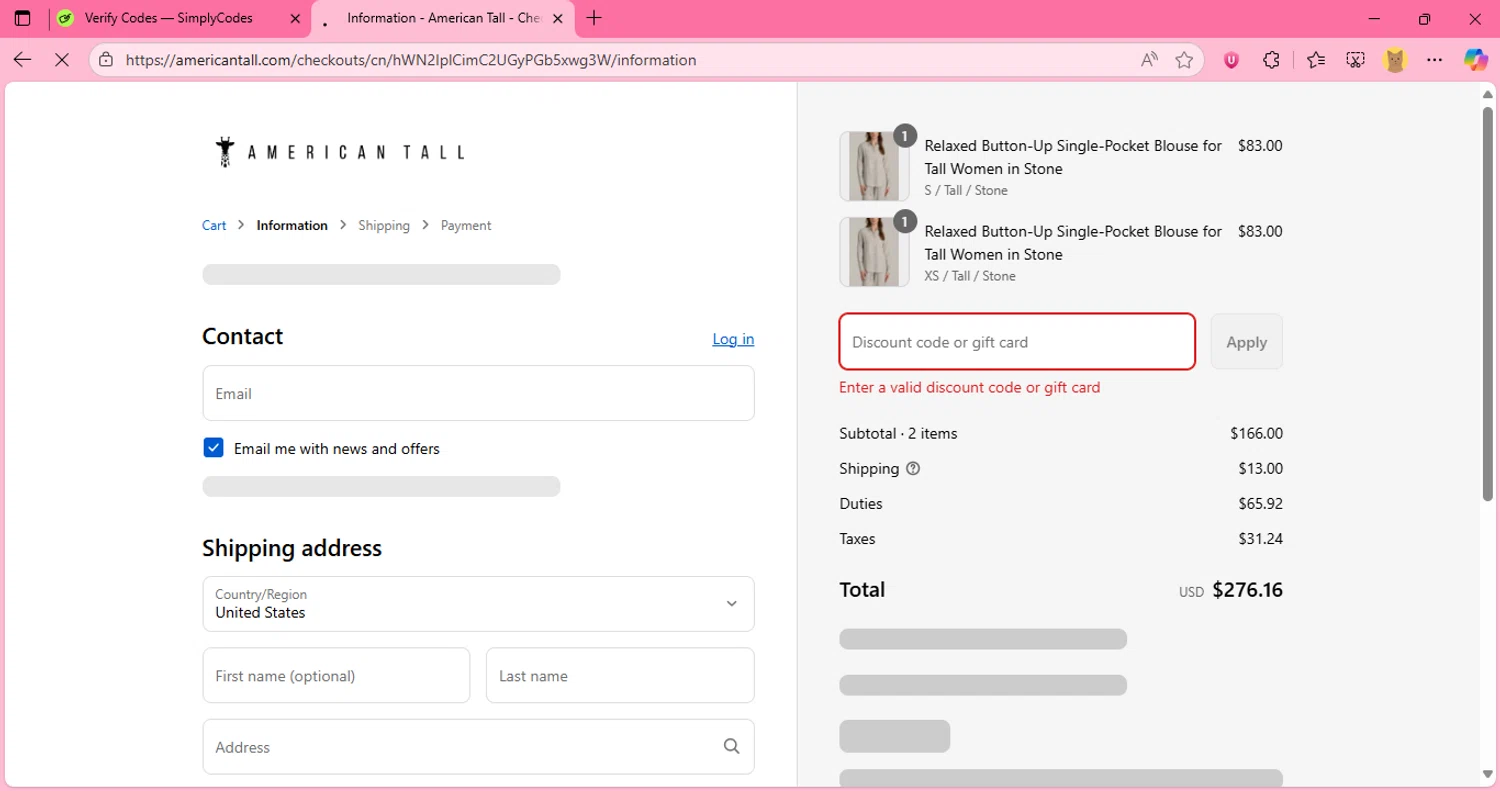Open the screenshot capture toolbar icon

tap(1355, 60)
